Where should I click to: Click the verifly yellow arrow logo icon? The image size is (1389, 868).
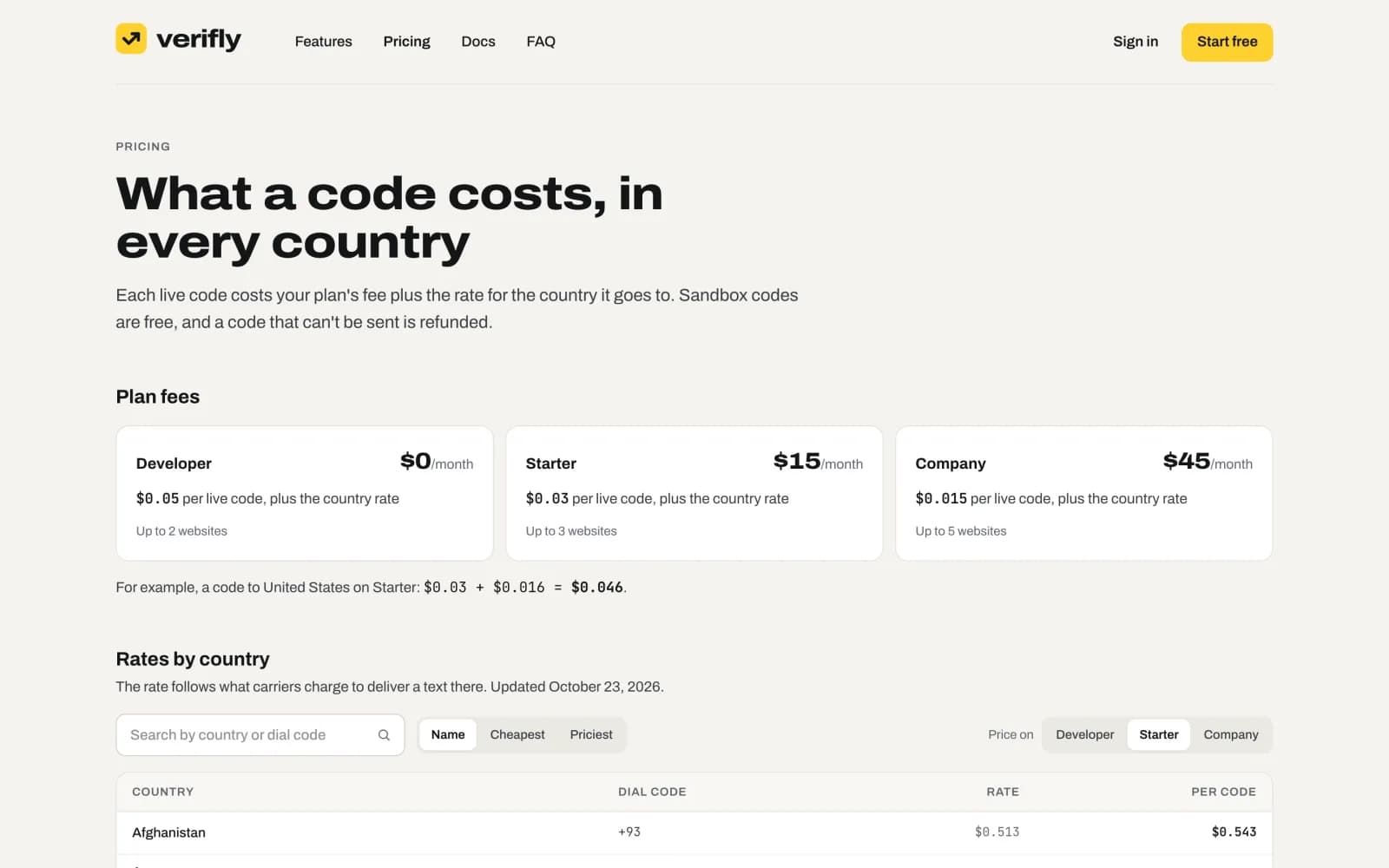pyautogui.click(x=131, y=38)
